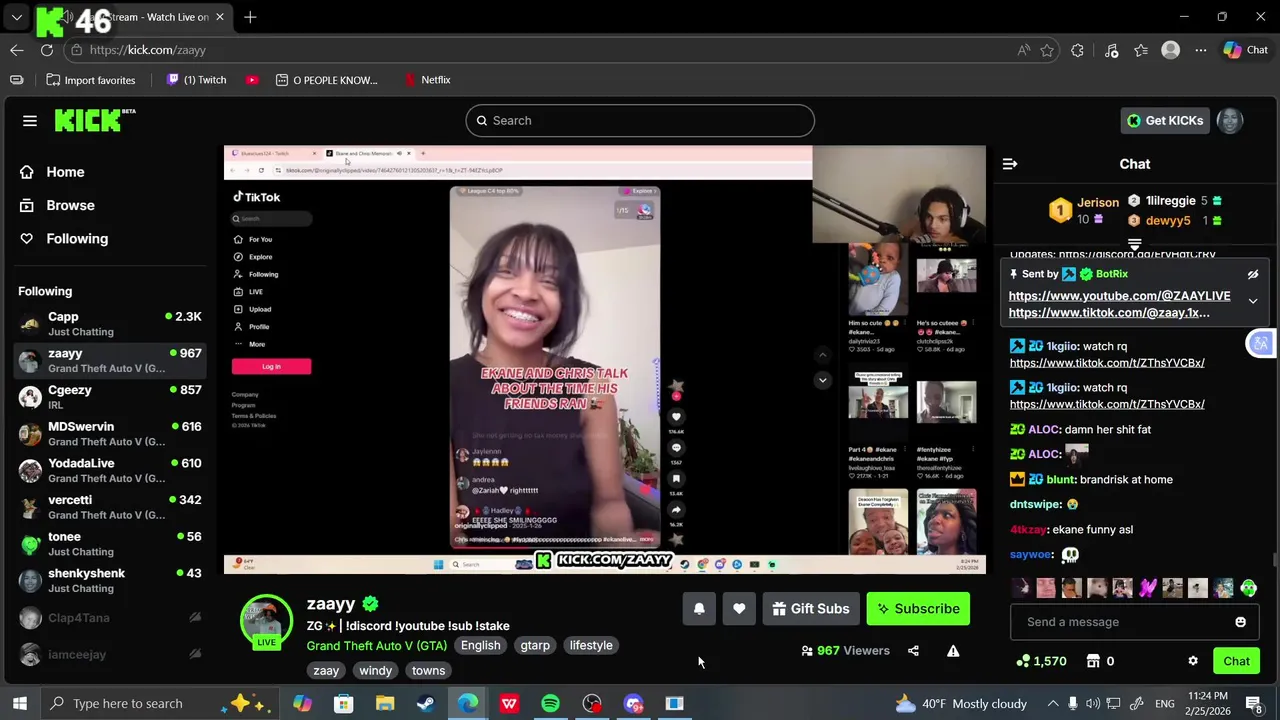Viewport: 1280px width, 720px height.
Task: Share the stream via share icon
Action: click(x=913, y=651)
